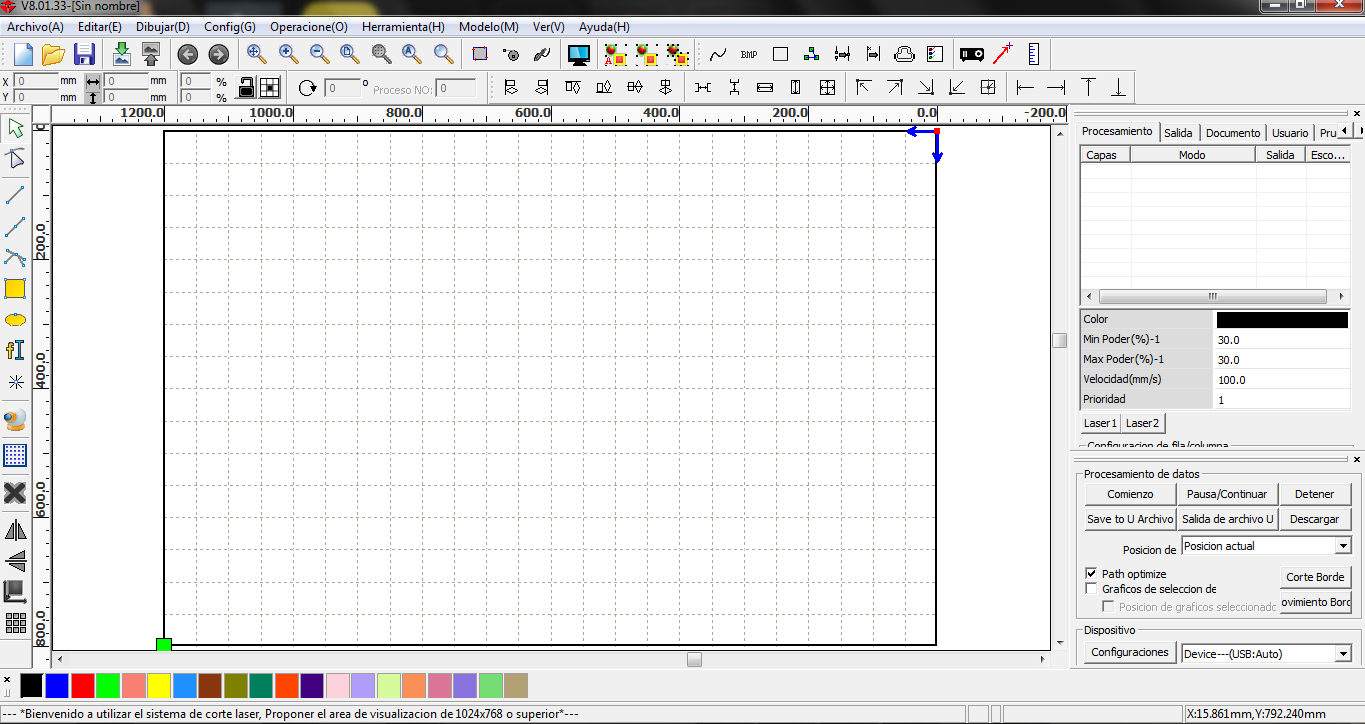The image size is (1365, 724).
Task: Toggle the proportional lock padlock icon
Action: [246, 87]
